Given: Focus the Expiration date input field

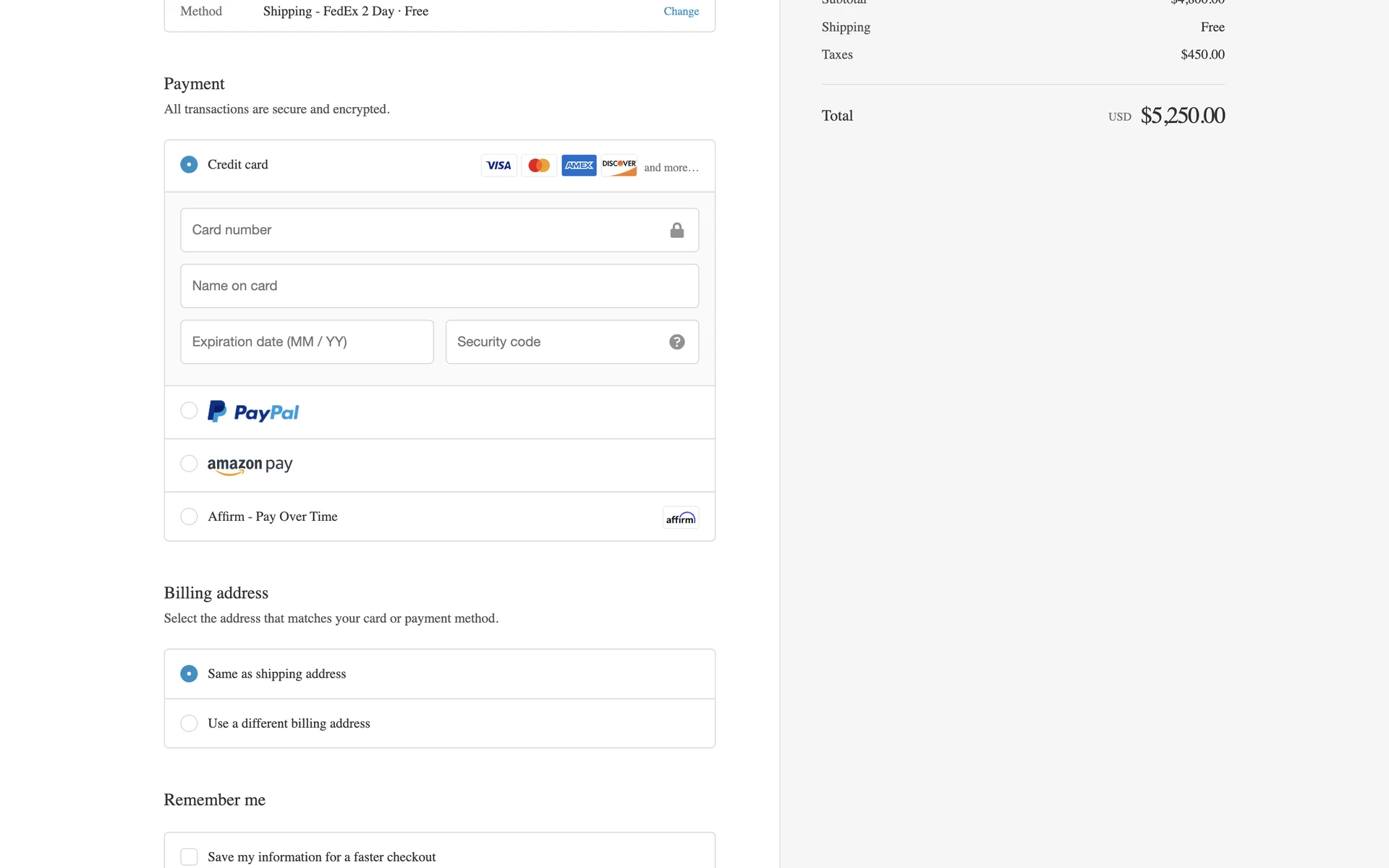Looking at the screenshot, I should point(307,342).
